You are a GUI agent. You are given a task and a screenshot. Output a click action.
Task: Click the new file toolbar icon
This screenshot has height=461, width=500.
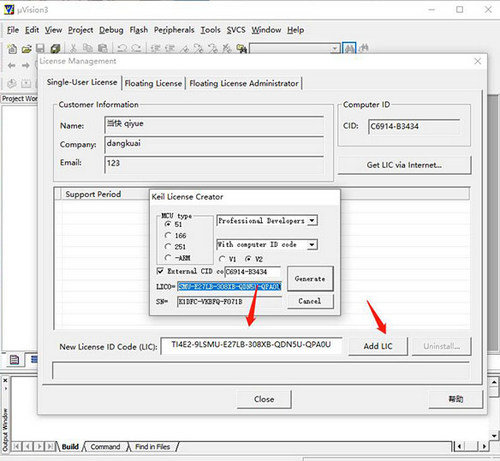coord(12,49)
